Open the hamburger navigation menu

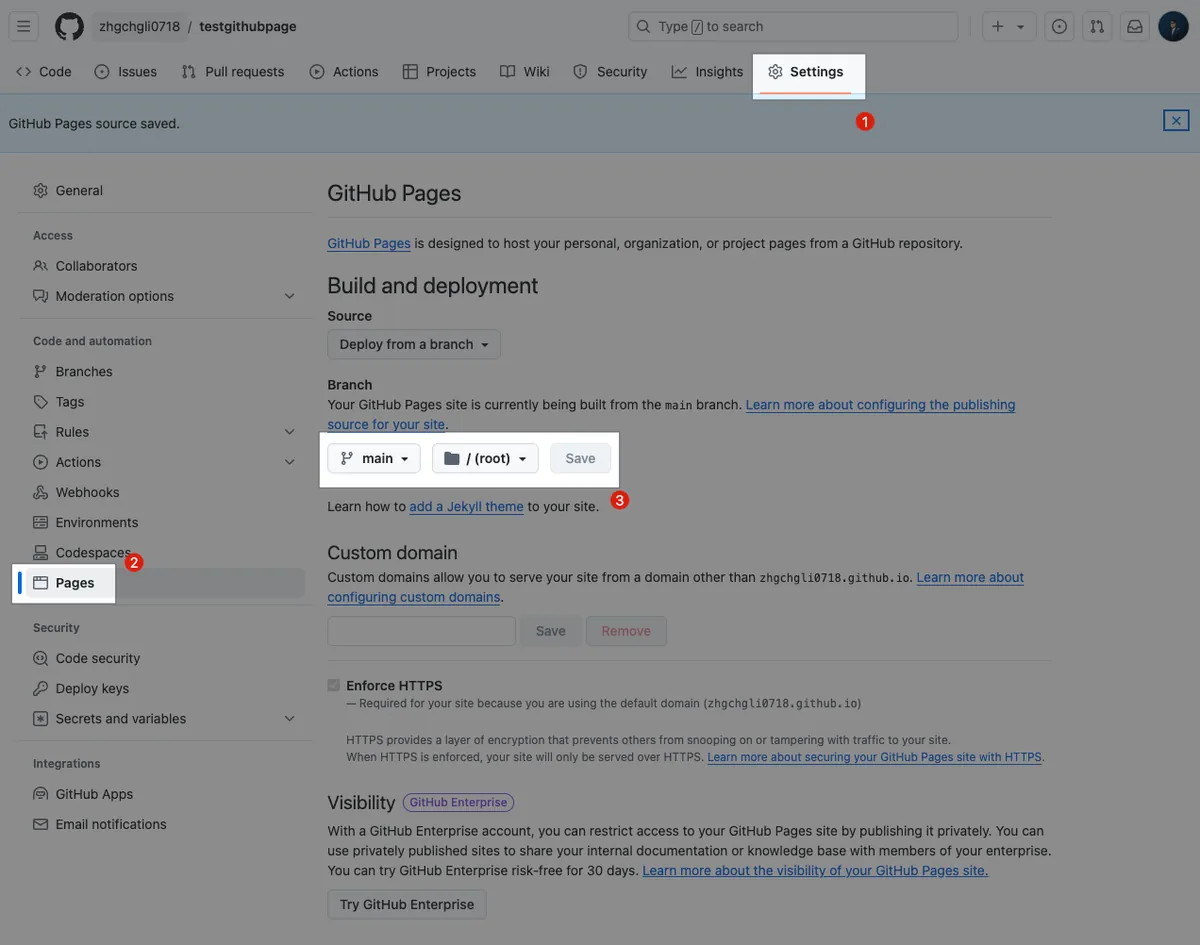26,27
